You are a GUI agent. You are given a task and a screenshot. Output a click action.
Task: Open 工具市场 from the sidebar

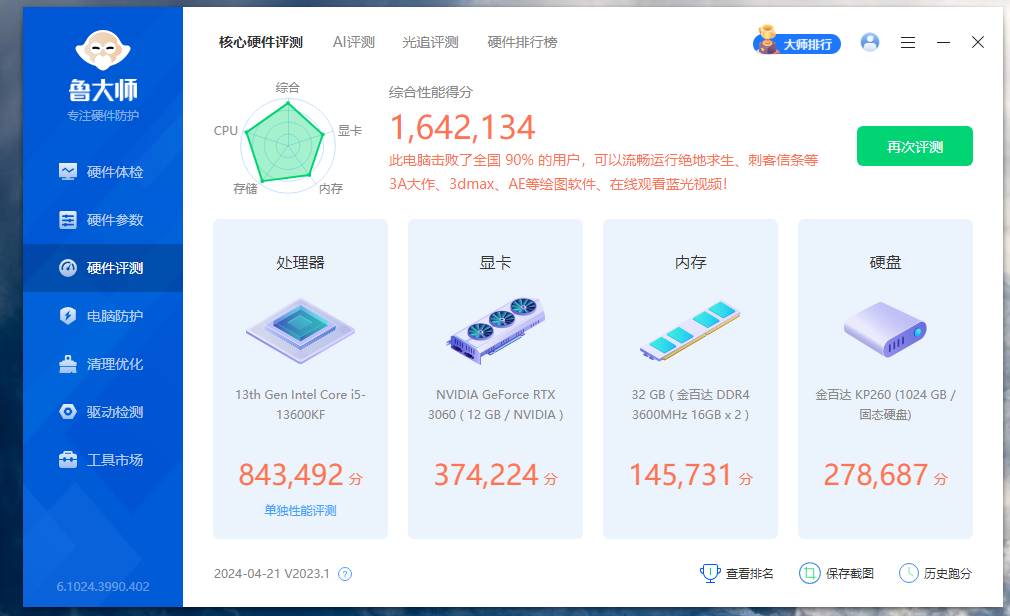[103, 460]
